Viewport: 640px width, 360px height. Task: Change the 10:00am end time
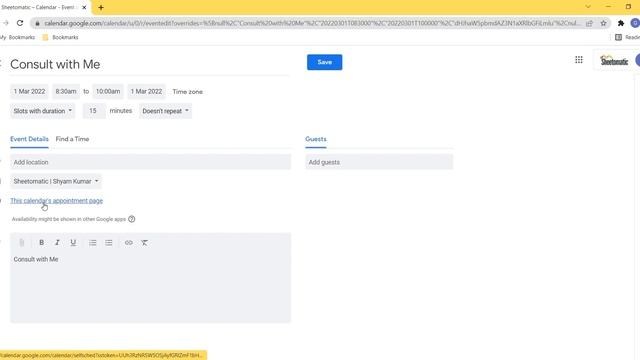(108, 91)
